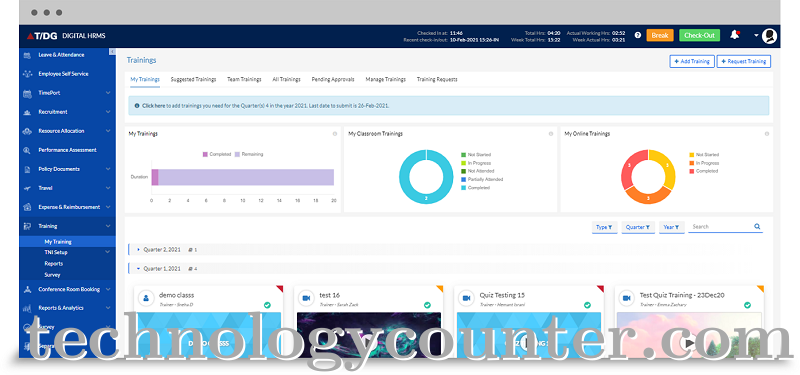The image size is (800, 375).
Task: Click the training Search input field
Action: tap(720, 227)
